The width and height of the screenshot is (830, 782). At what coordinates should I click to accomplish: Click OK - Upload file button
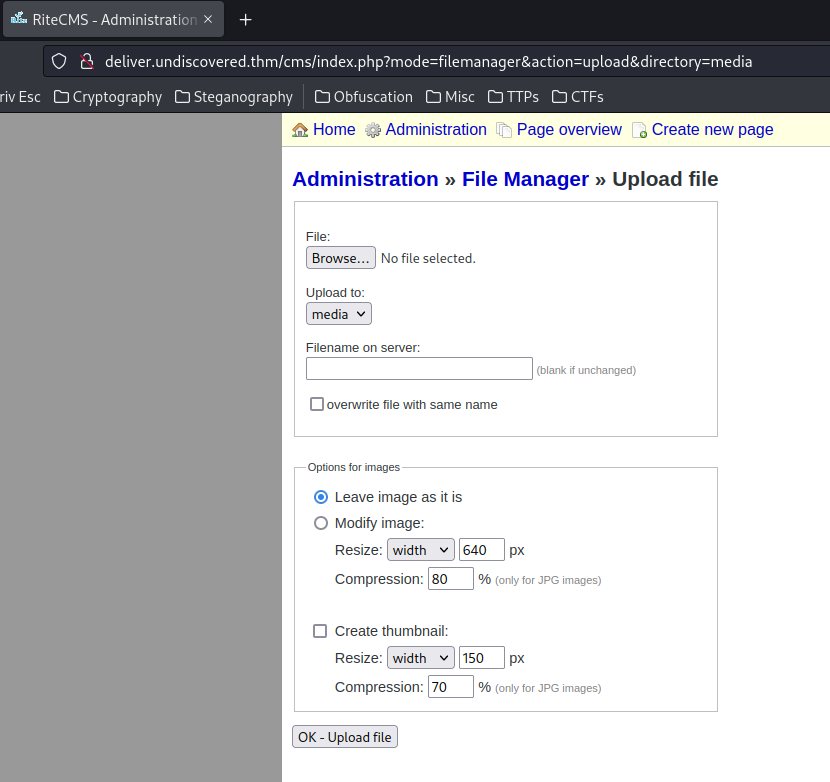[345, 736]
